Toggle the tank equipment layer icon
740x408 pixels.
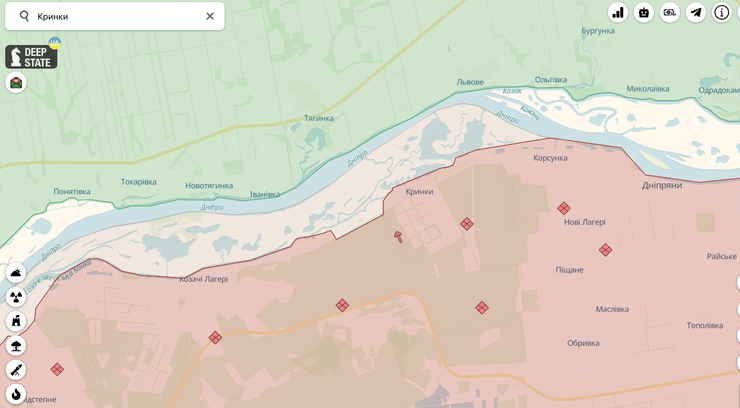click(x=16, y=273)
